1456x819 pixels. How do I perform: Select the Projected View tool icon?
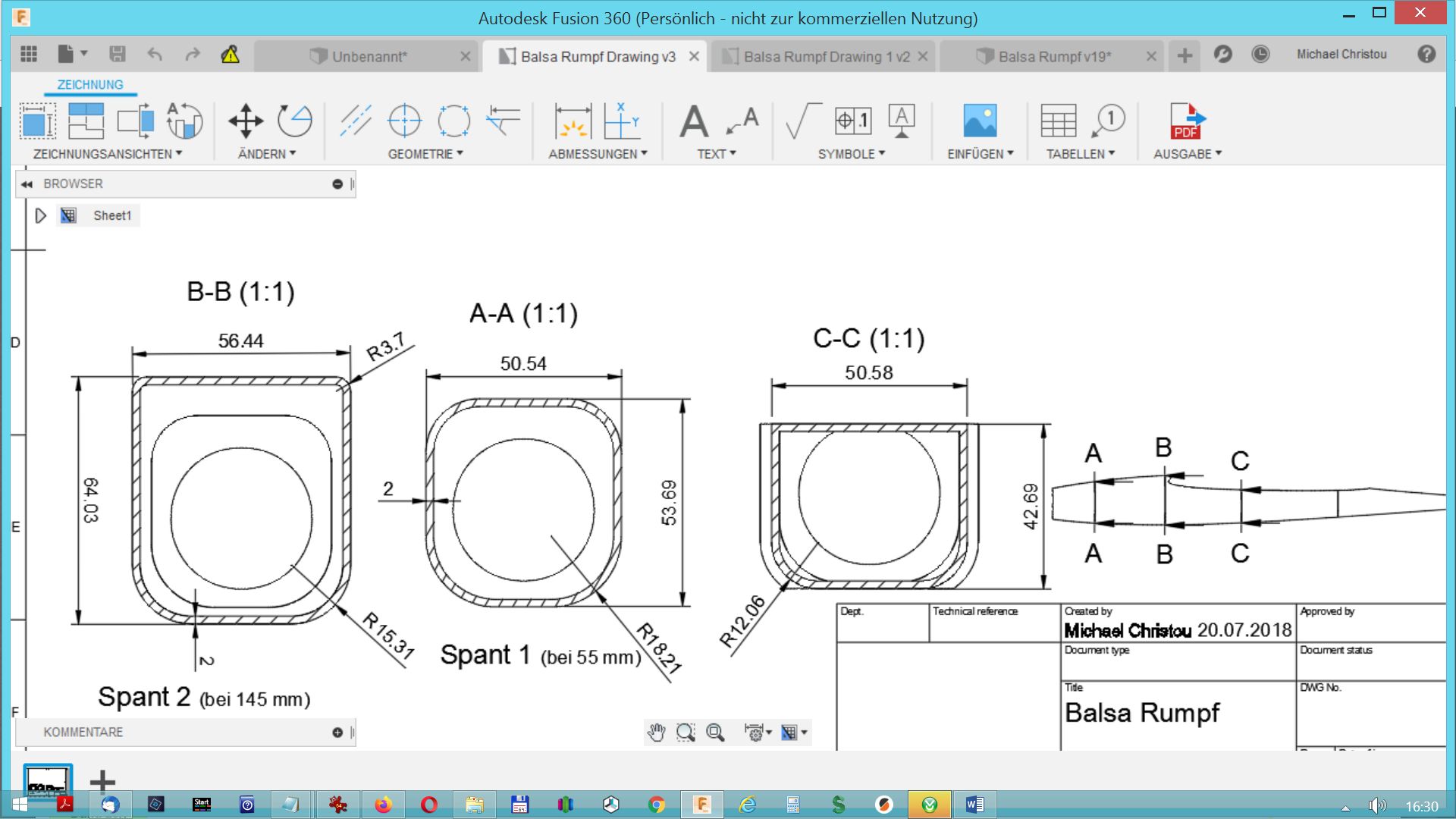click(86, 121)
